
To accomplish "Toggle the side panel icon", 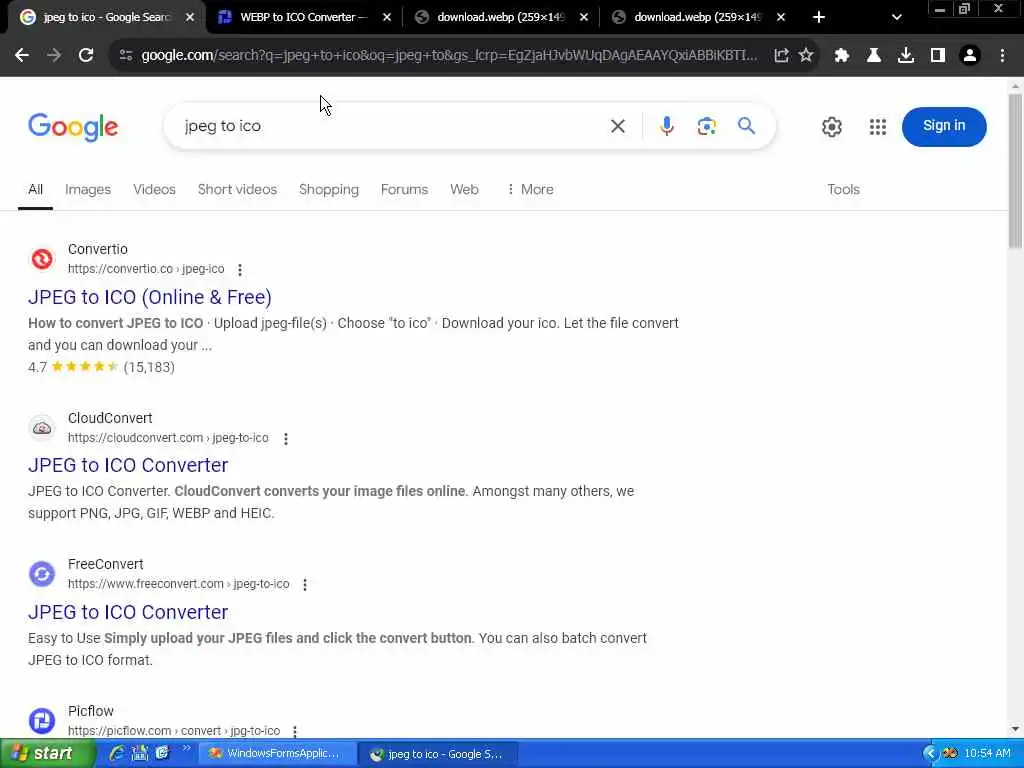I will [938, 56].
